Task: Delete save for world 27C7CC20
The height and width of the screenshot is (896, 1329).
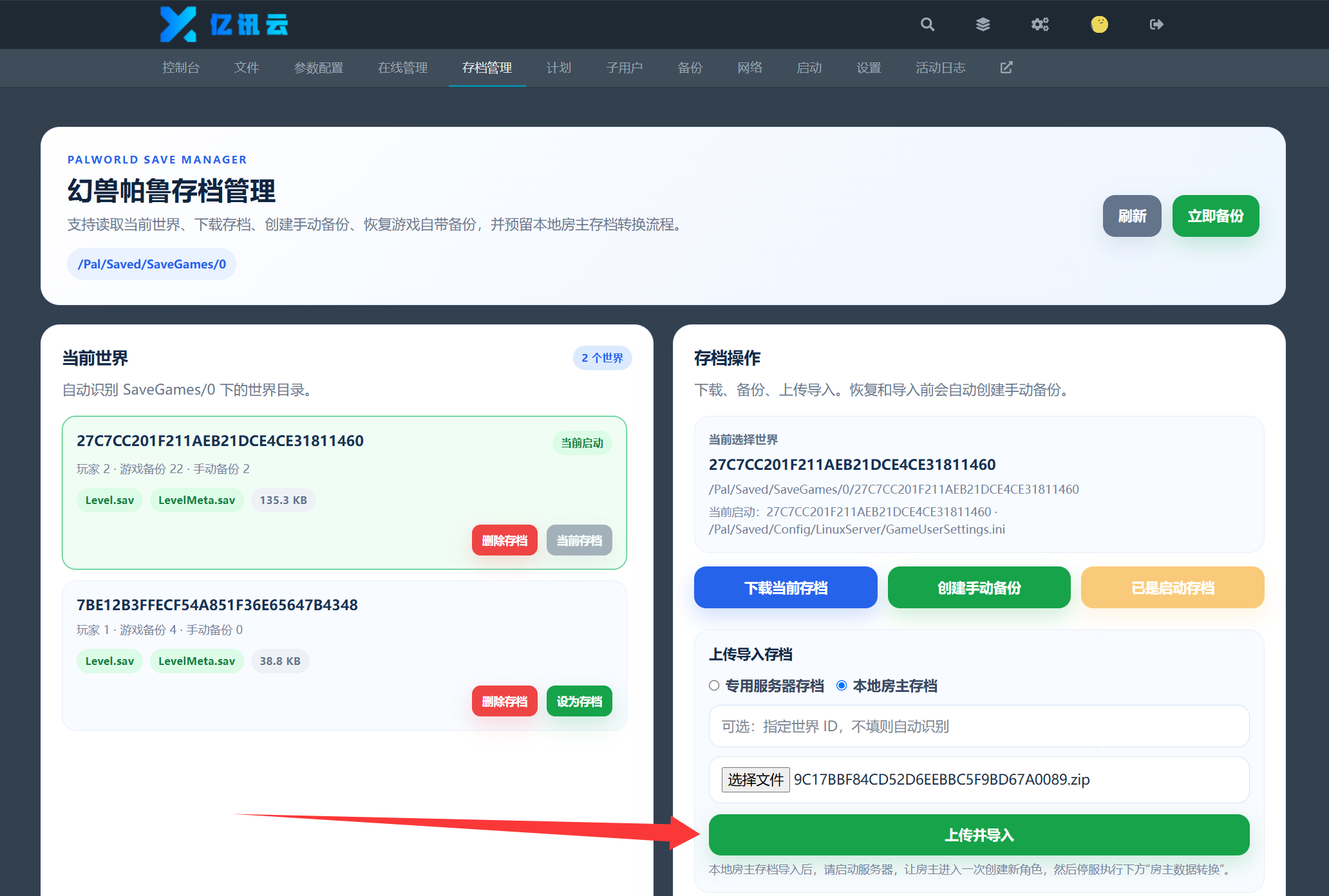Action: (x=505, y=540)
